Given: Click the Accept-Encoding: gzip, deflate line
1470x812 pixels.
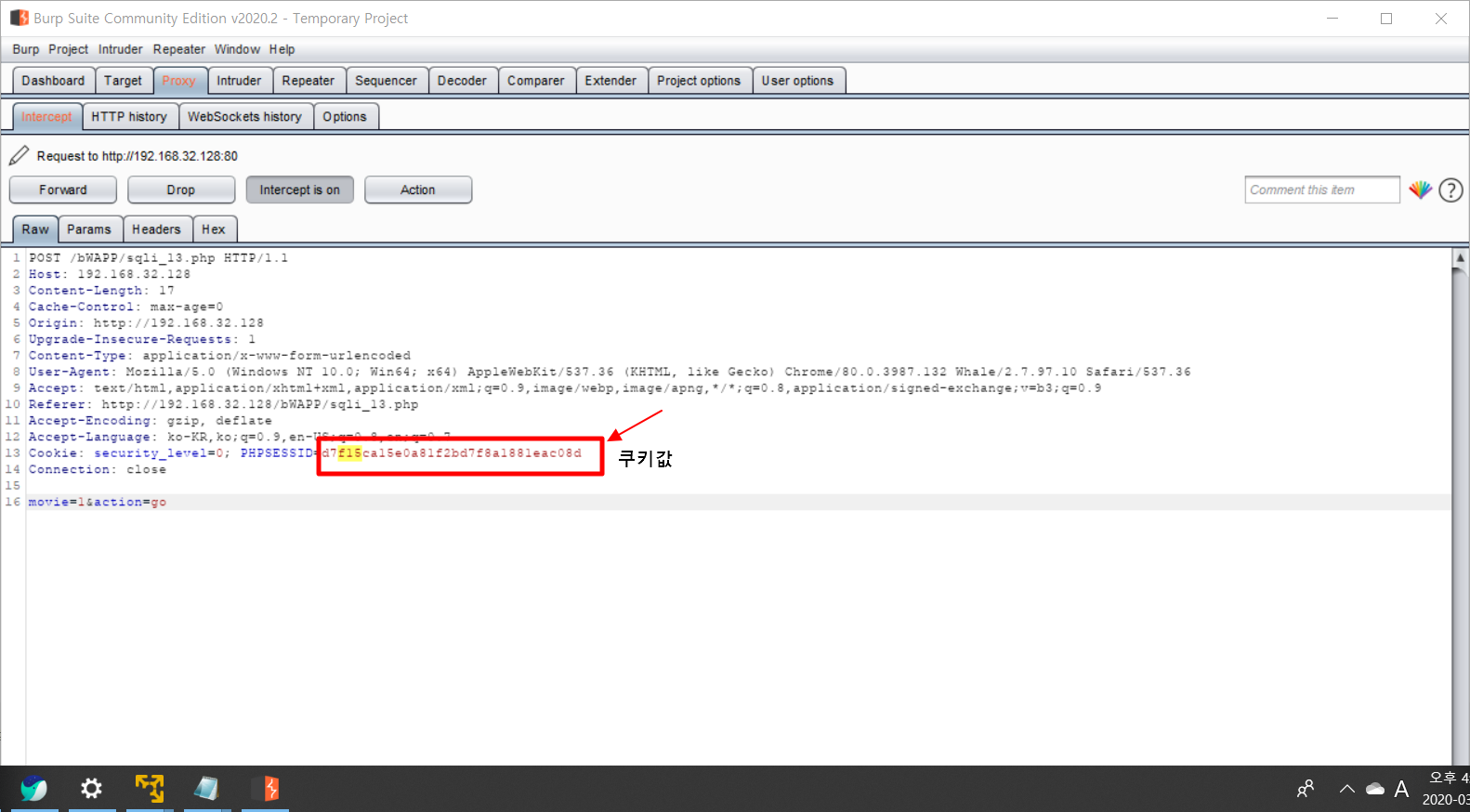Looking at the screenshot, I should point(151,421).
